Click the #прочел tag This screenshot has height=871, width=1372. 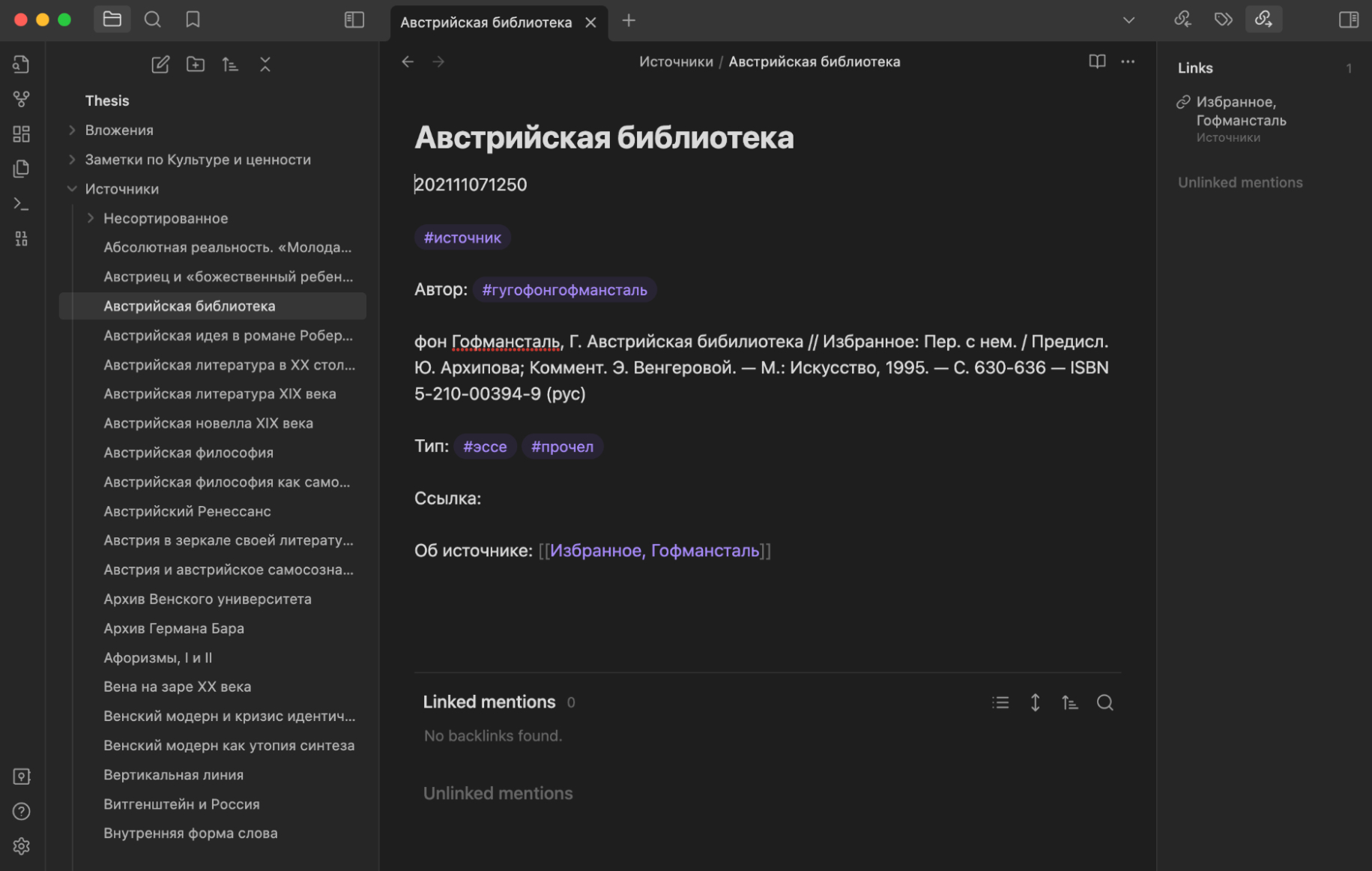[x=562, y=447]
